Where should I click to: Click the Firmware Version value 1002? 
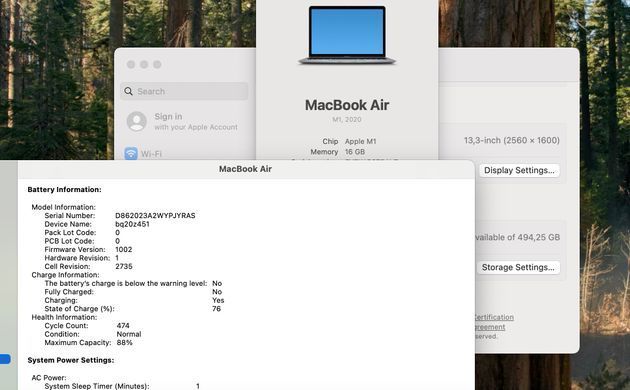[124, 249]
